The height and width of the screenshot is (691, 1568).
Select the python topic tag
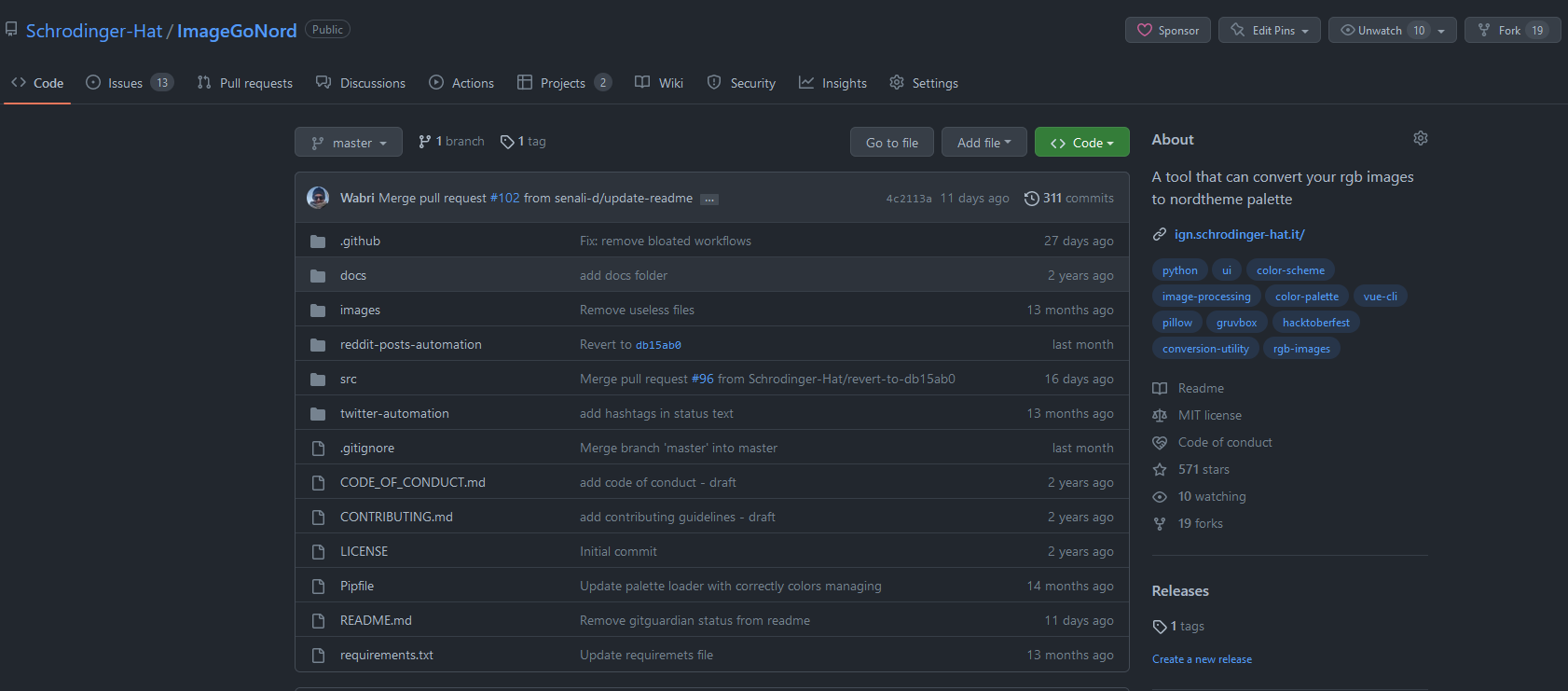point(1180,270)
